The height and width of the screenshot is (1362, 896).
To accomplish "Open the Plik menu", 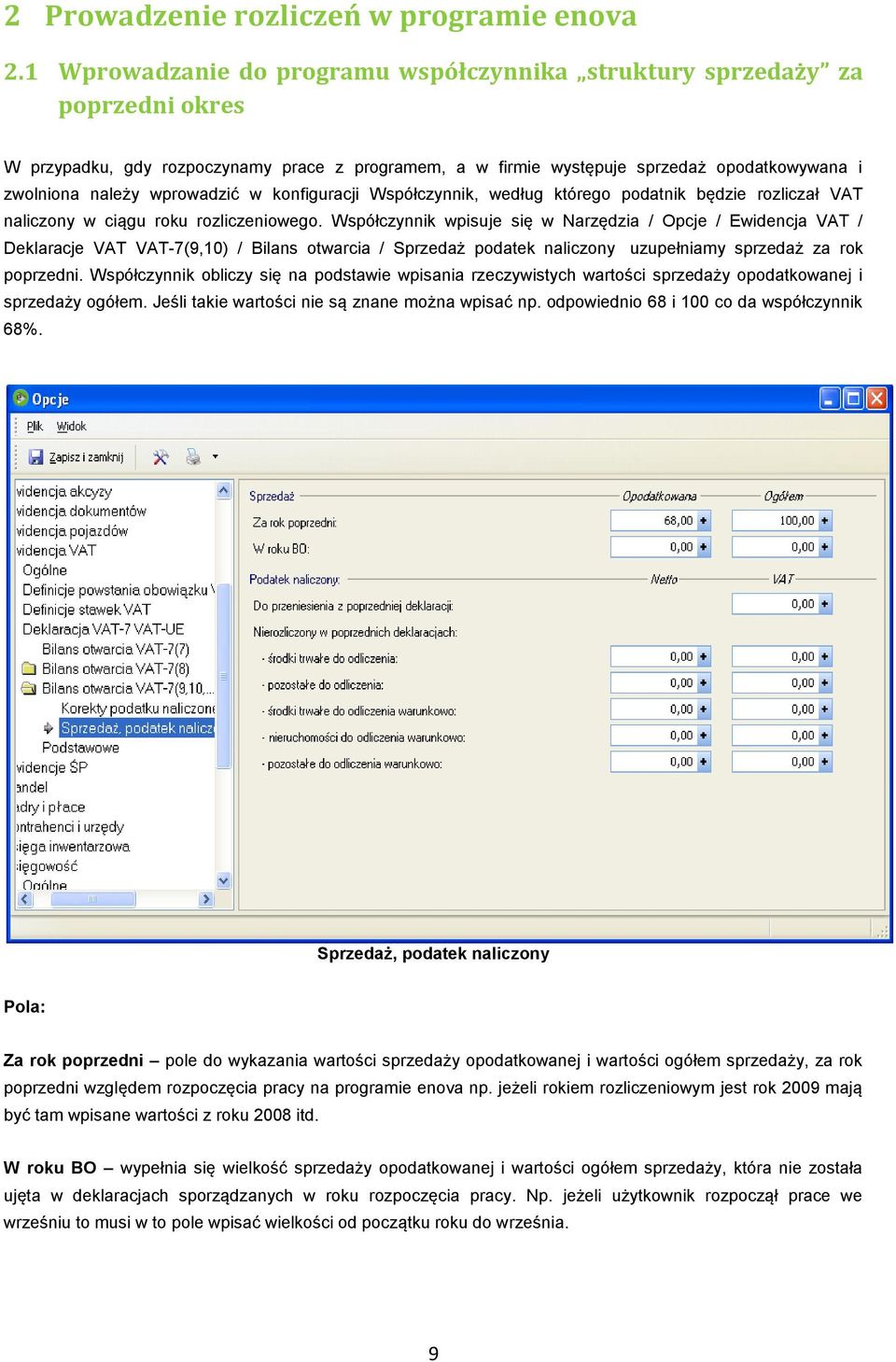I will [x=35, y=427].
